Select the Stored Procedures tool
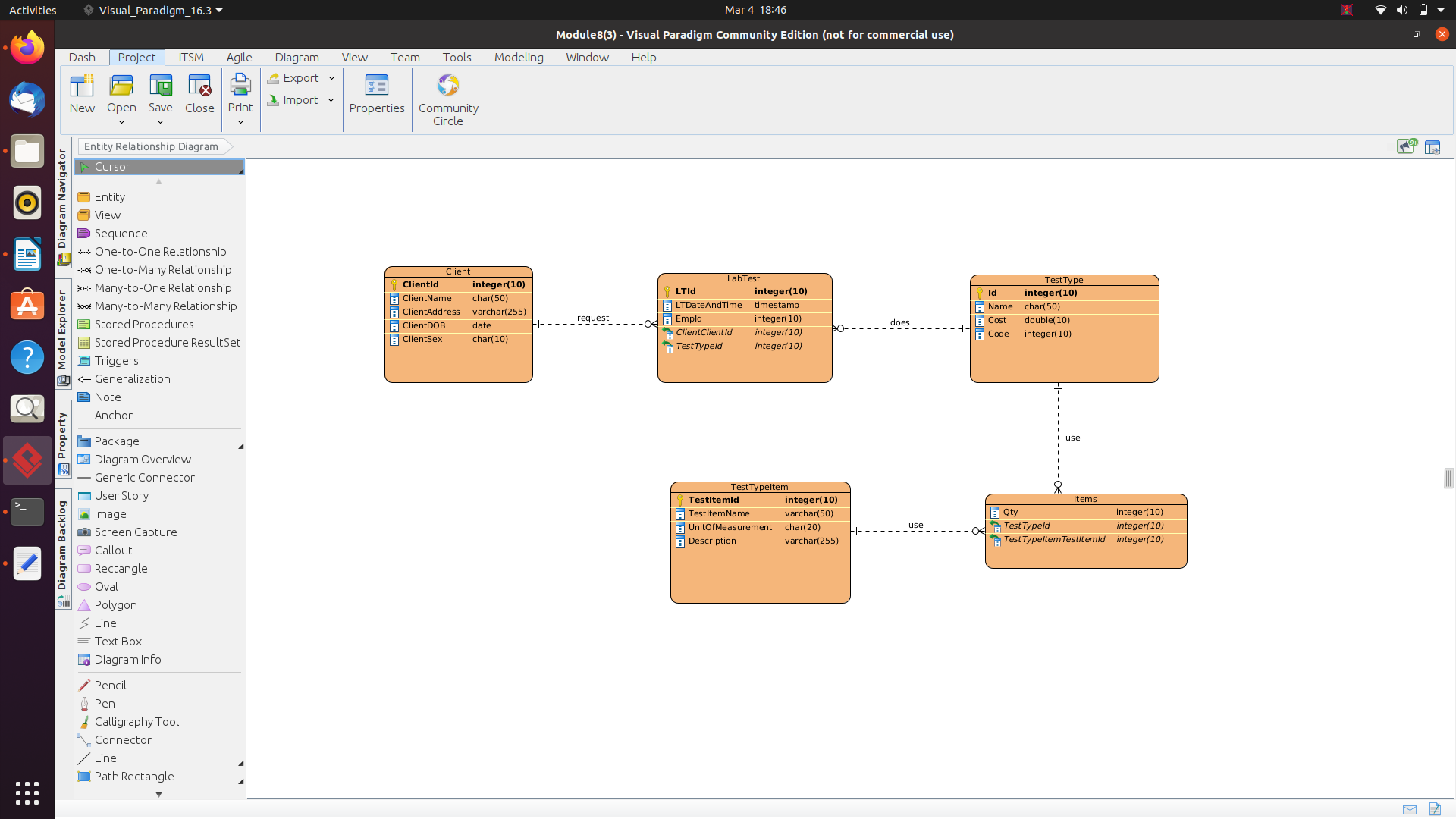 (144, 324)
